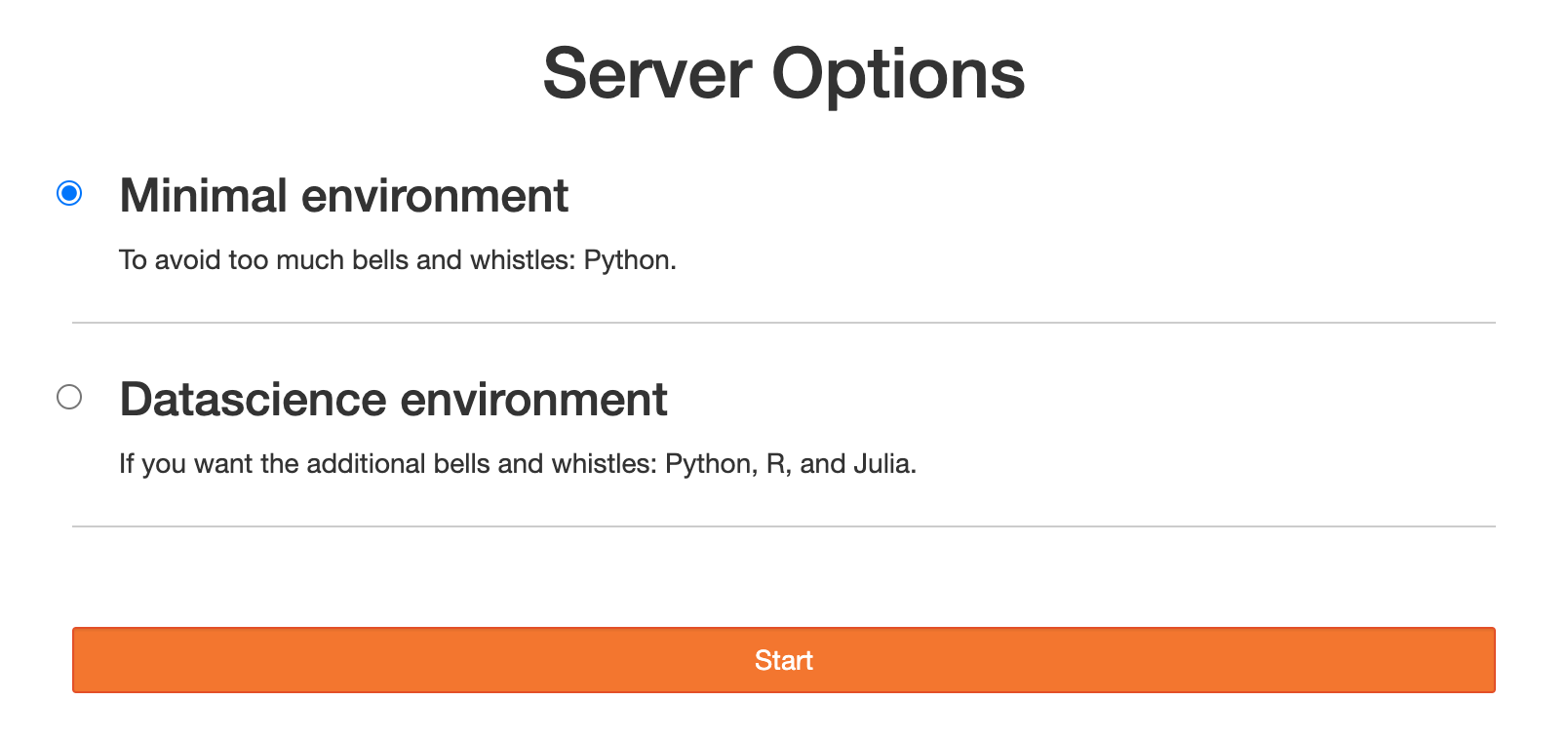This screenshot has width=1568, height=739.
Task: Click "R," in the Datascience description
Action: (x=778, y=463)
